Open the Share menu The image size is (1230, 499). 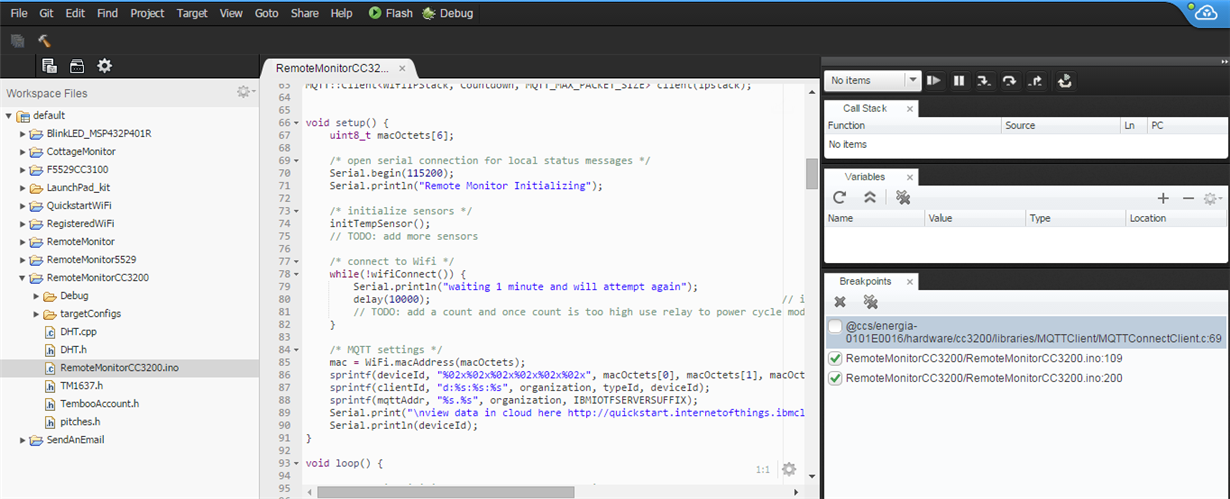pyautogui.click(x=304, y=13)
